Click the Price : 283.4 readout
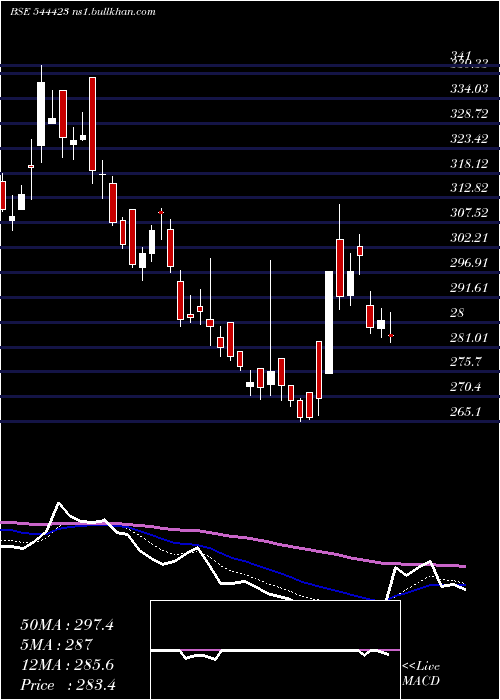Image resolution: width=500 pixels, height=700 pixels. (68, 685)
